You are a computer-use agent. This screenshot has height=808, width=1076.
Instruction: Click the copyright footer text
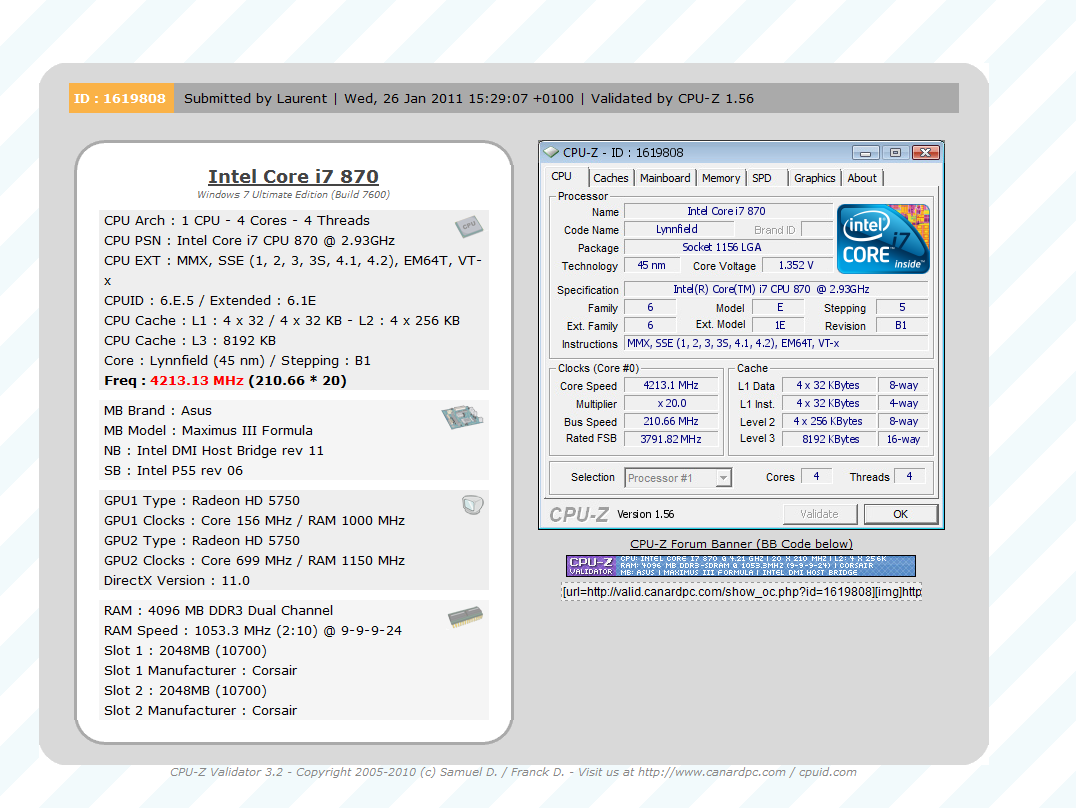tap(513, 772)
